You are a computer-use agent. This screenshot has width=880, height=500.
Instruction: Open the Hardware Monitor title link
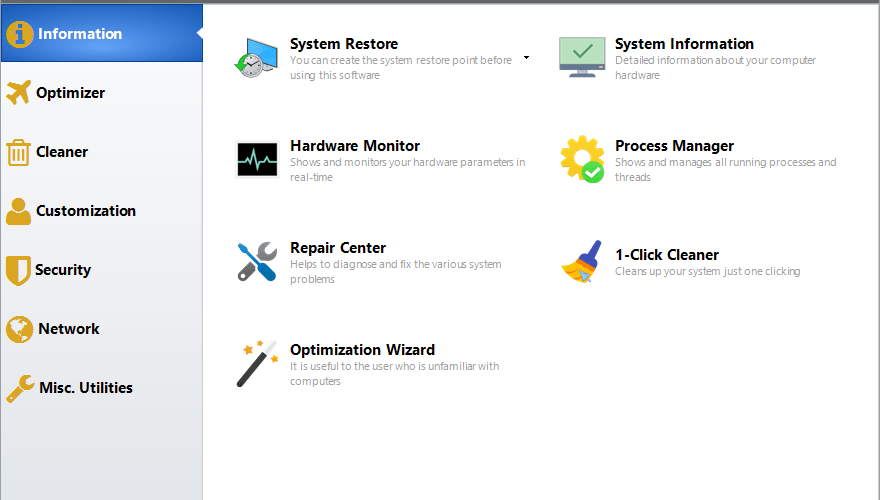(x=355, y=146)
